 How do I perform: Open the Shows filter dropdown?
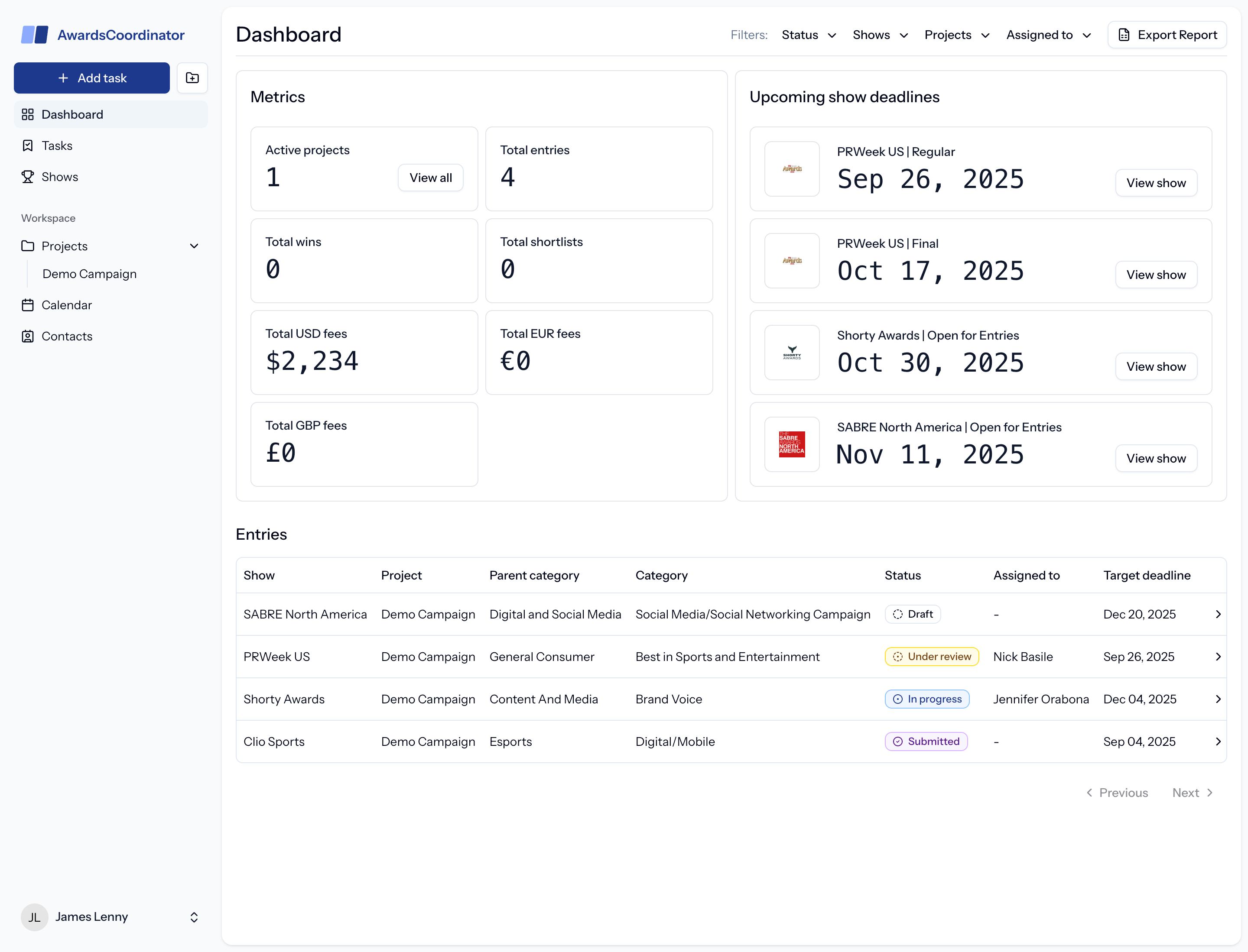(x=879, y=35)
